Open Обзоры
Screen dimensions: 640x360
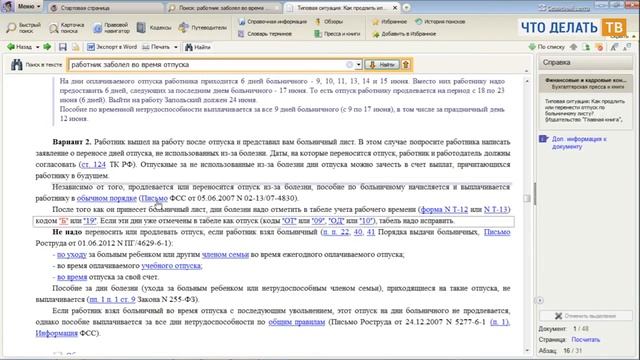tap(329, 22)
